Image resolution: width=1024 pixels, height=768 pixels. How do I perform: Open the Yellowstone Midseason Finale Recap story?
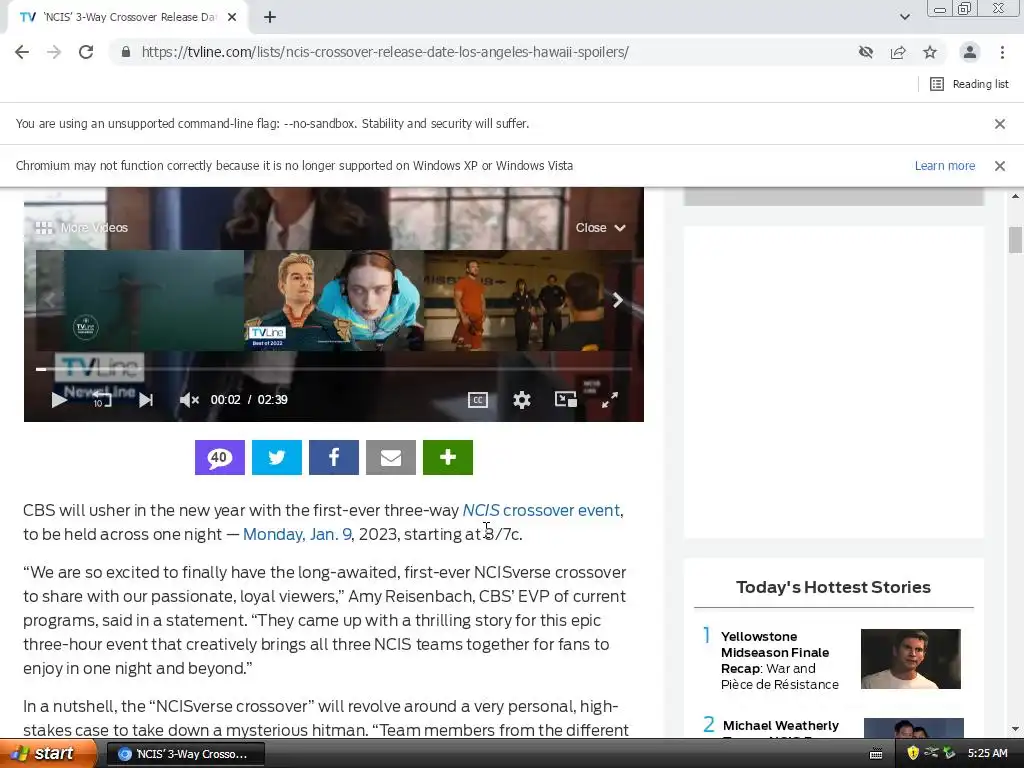780,660
